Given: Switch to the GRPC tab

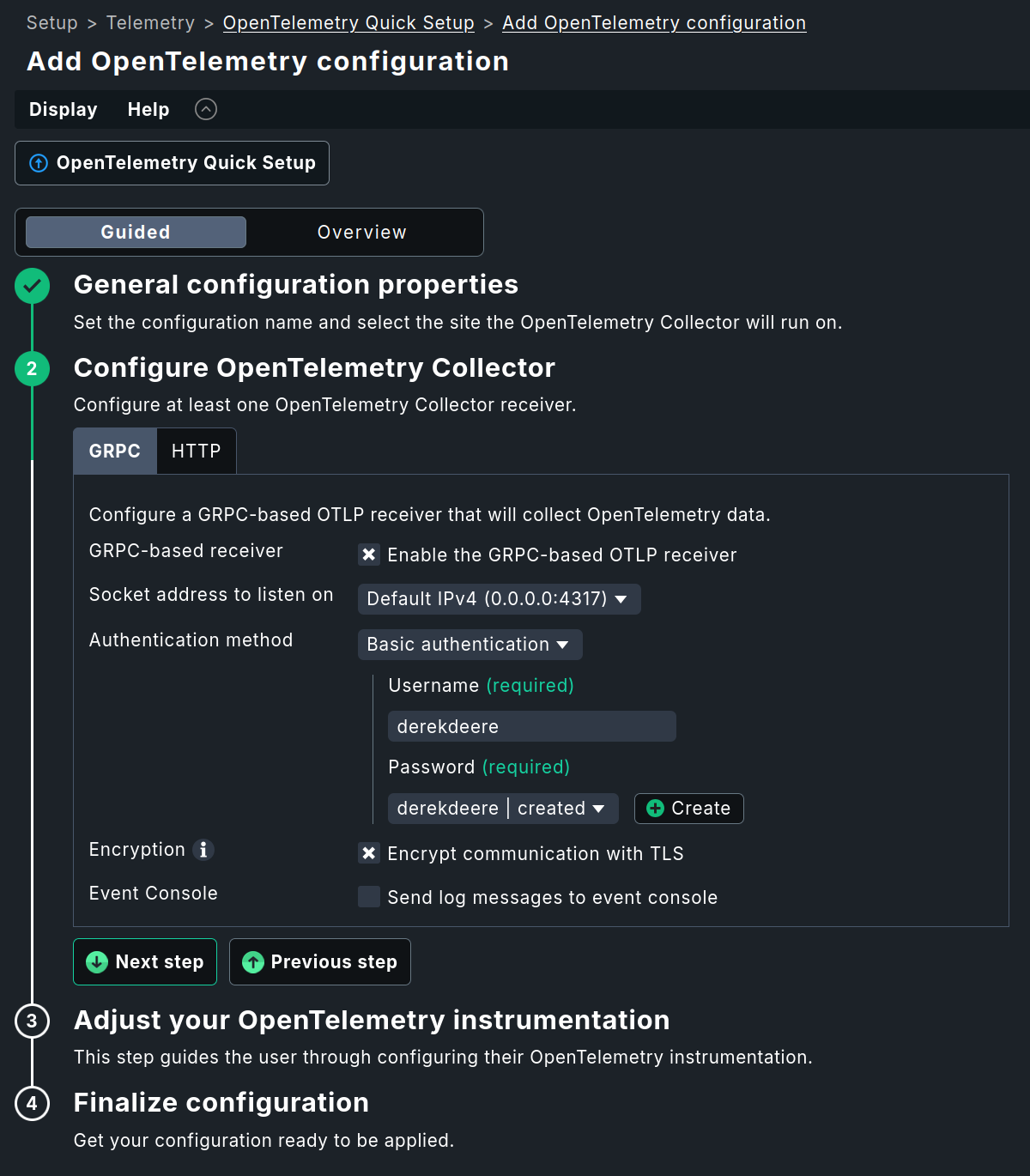Looking at the screenshot, I should [115, 452].
